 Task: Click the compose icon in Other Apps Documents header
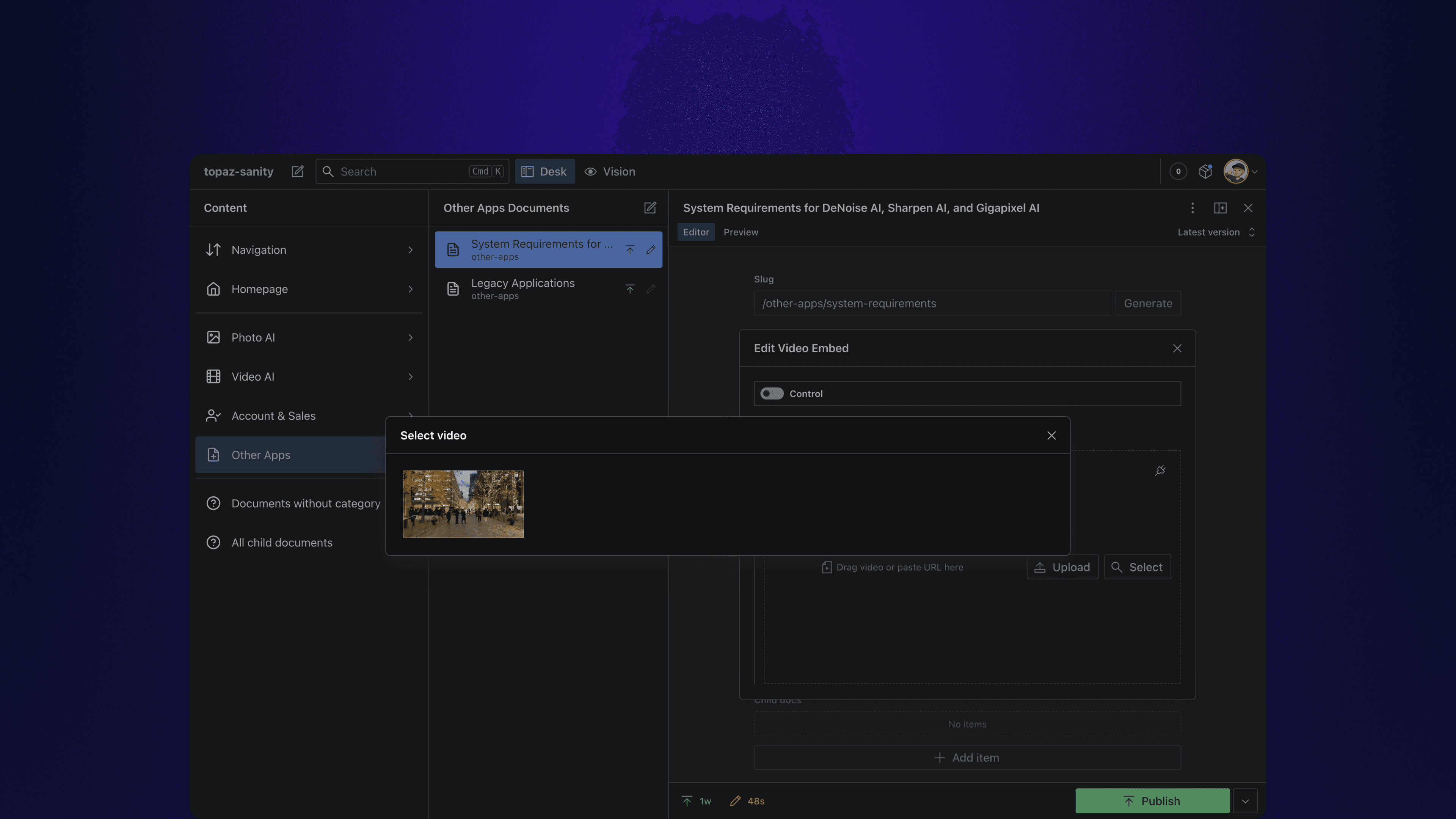click(650, 208)
